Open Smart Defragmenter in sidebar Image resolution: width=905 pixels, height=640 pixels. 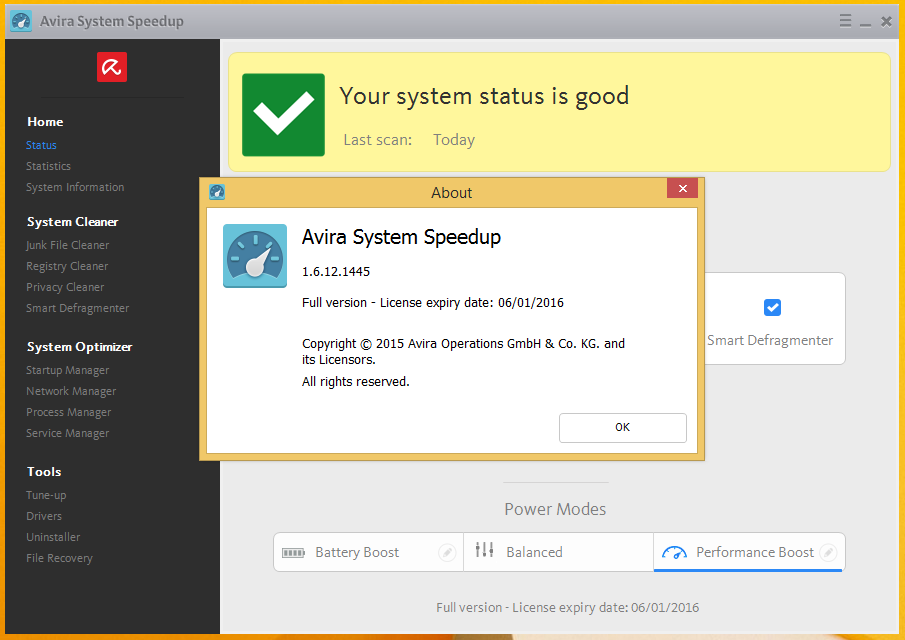[x=77, y=309]
